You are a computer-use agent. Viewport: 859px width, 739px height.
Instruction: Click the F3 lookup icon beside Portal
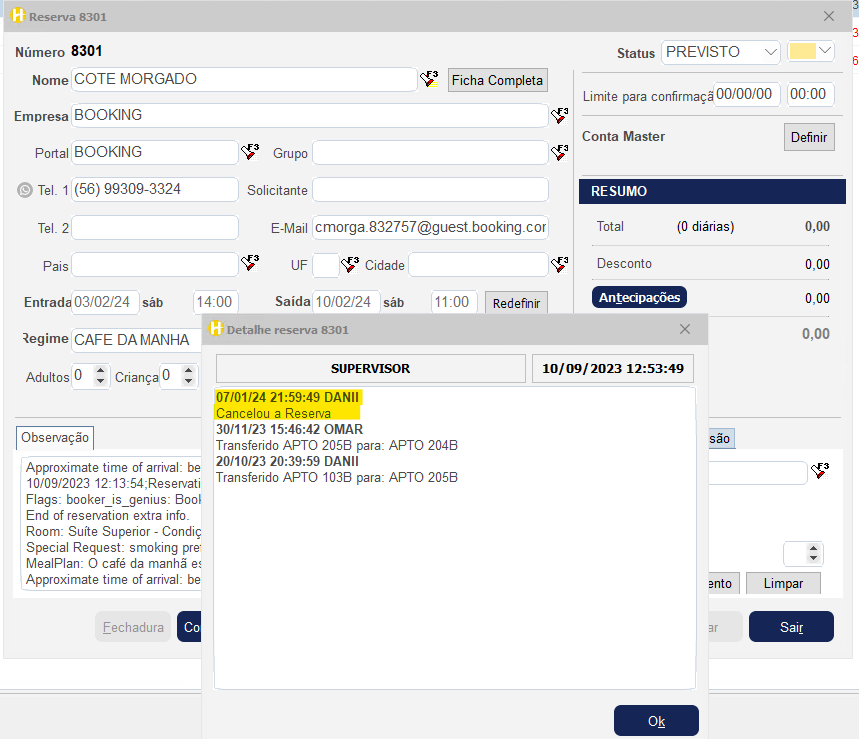pos(250,152)
